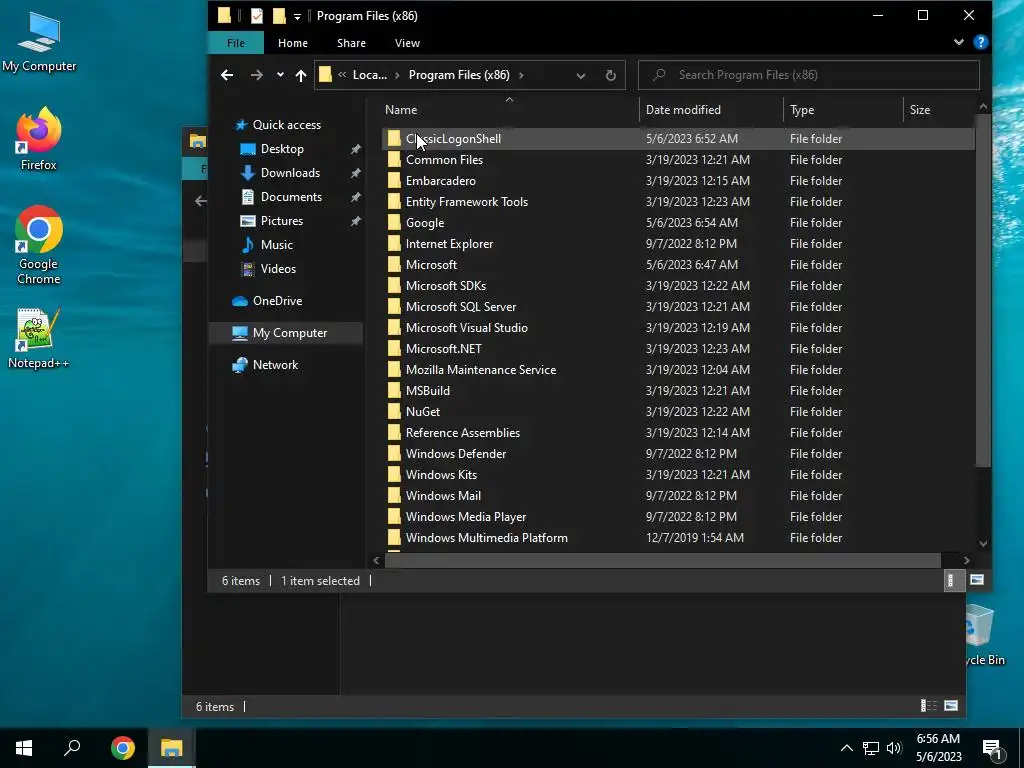Screen dimensions: 1024x768
Task: Customize Quick Access Toolbar dropdown arrow
Action: tap(297, 16)
